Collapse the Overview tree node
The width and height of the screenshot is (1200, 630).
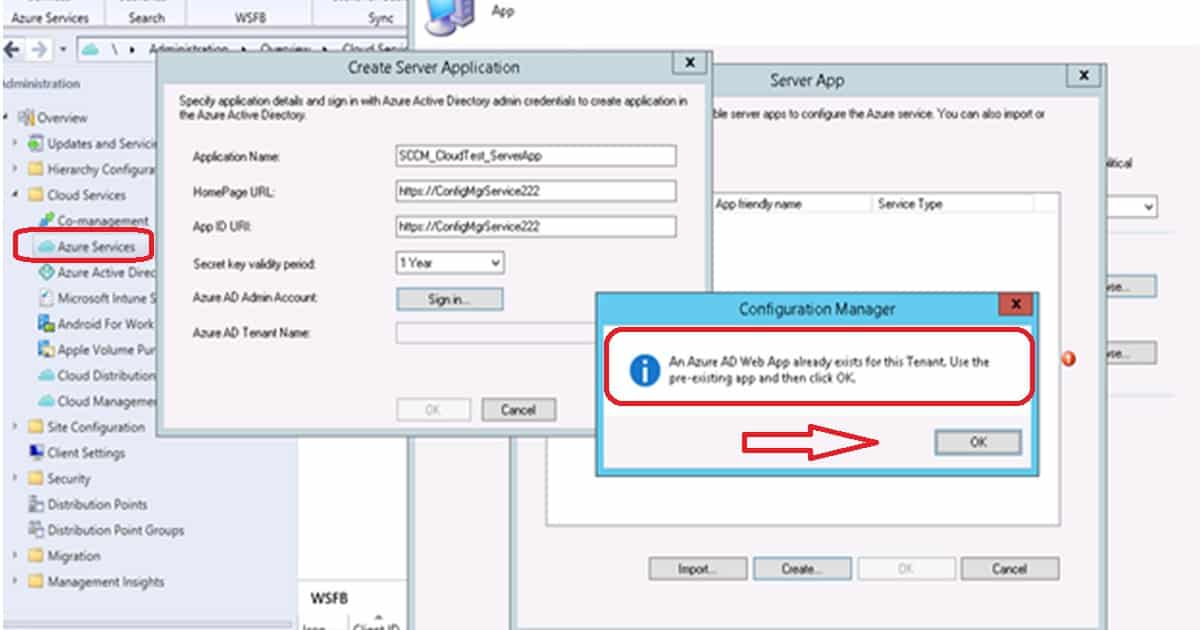[6, 117]
